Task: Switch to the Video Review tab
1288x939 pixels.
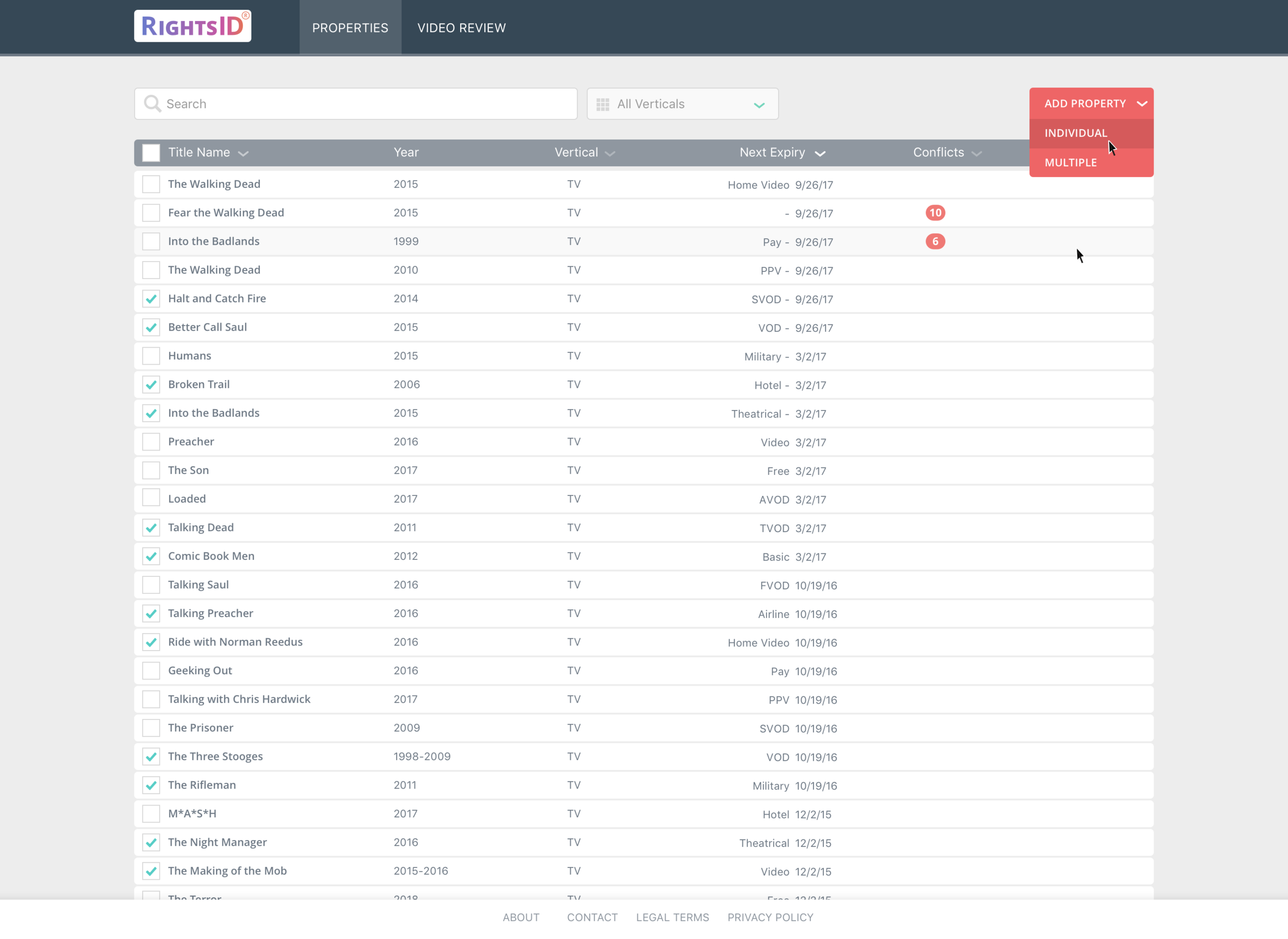Action: 462,27
